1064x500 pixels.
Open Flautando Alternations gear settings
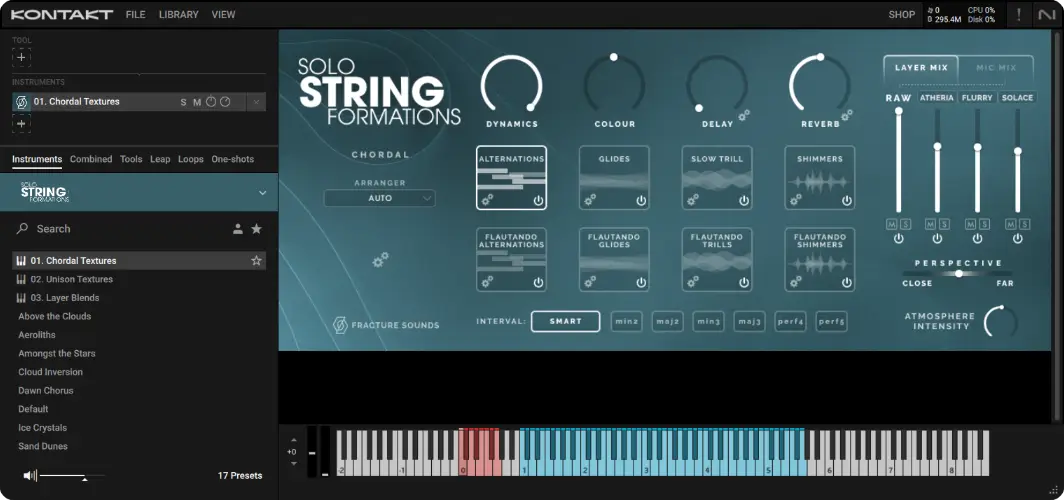click(x=487, y=282)
